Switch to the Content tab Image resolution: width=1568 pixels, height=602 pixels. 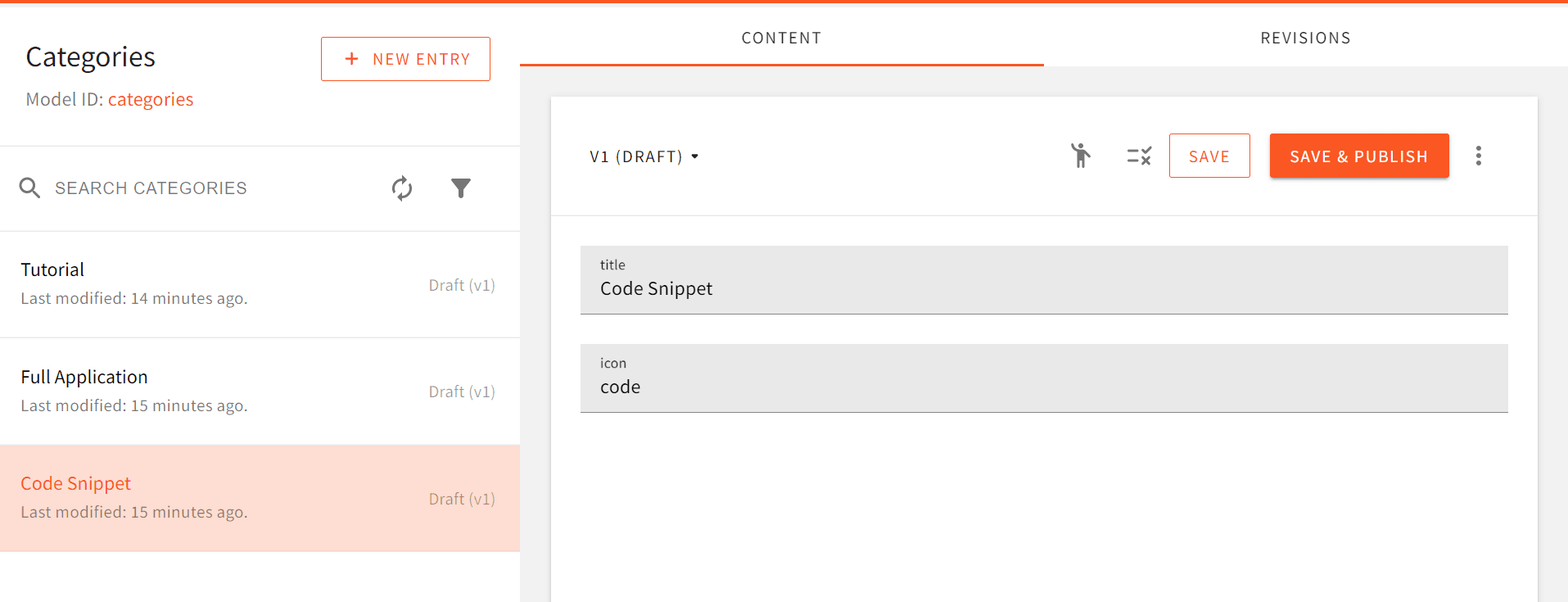[x=781, y=38]
